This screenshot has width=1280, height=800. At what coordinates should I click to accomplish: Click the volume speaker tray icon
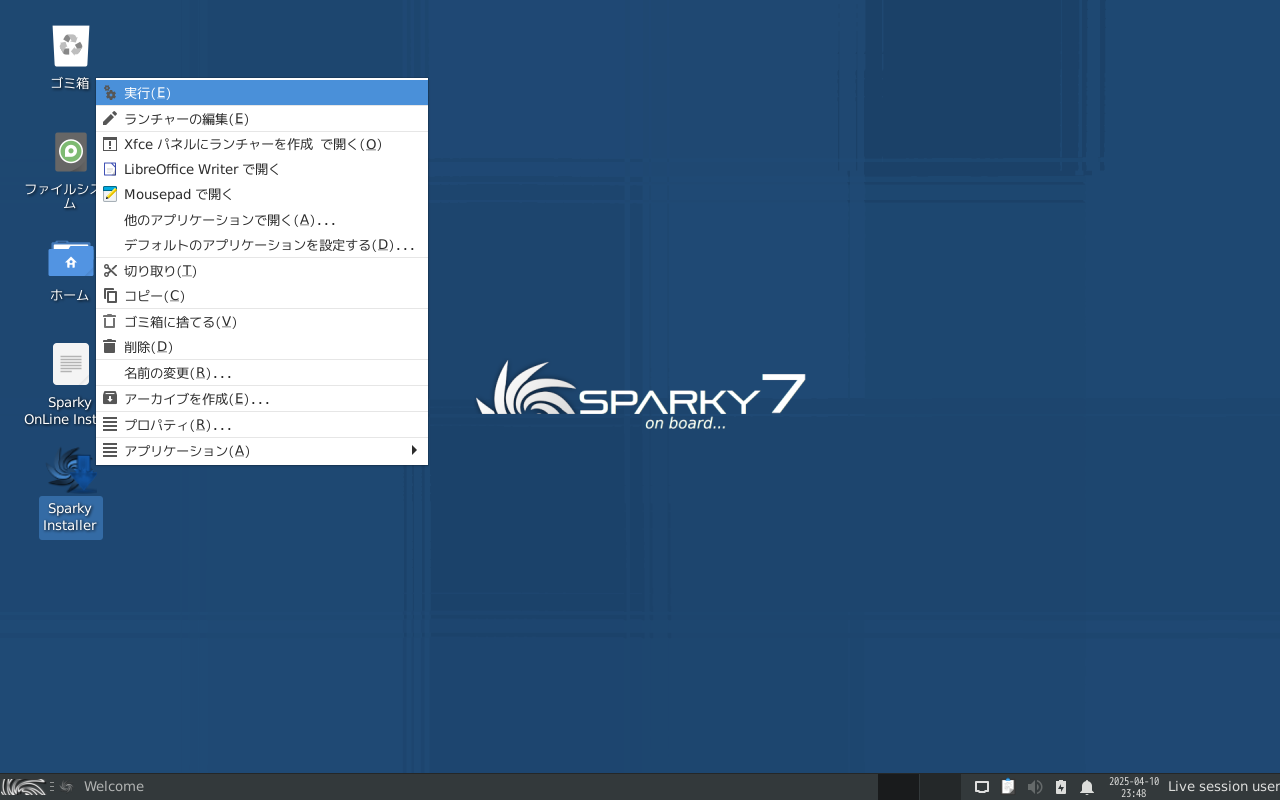pos(1035,787)
